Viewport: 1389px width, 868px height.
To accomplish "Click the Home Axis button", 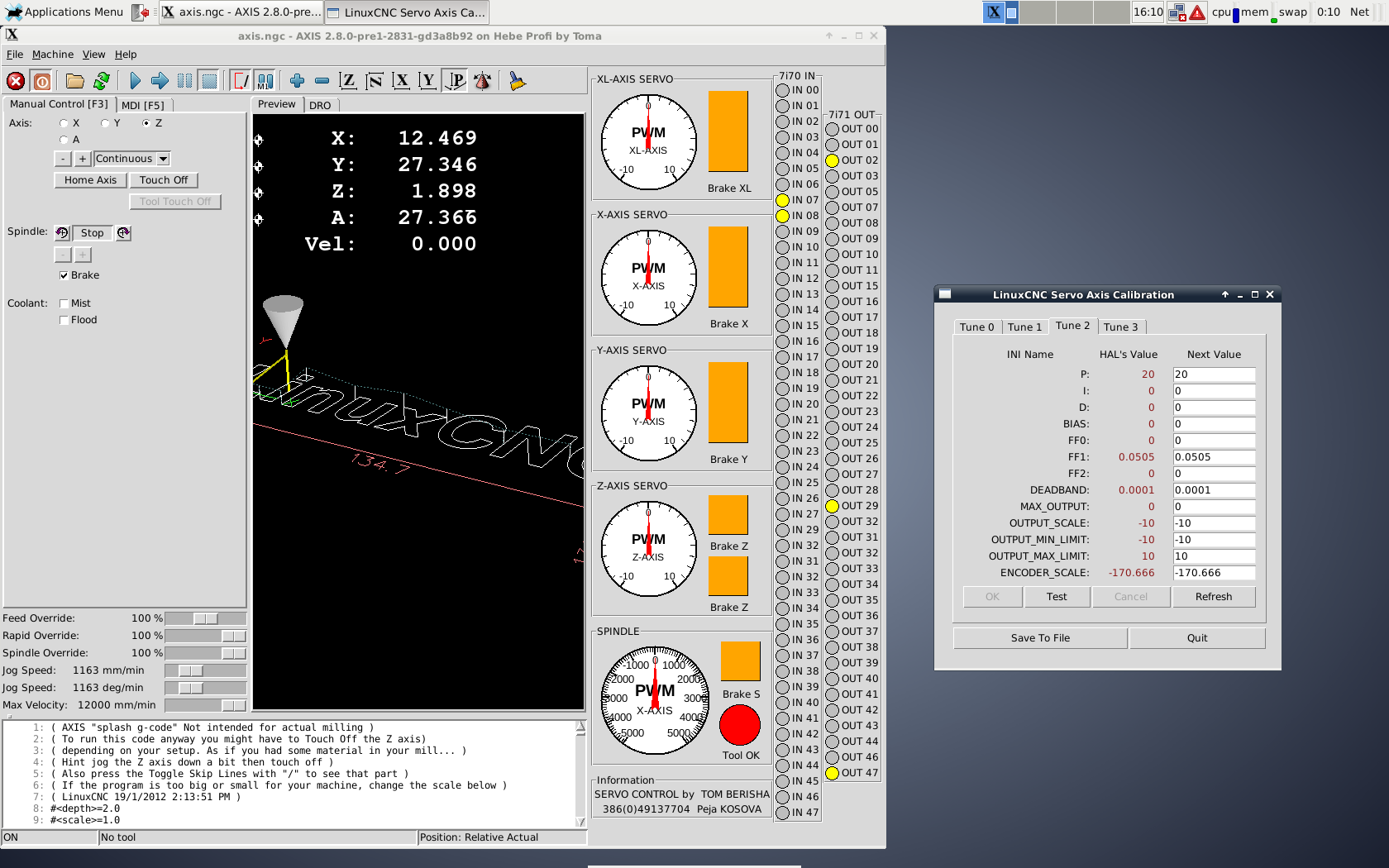I will pos(90,180).
